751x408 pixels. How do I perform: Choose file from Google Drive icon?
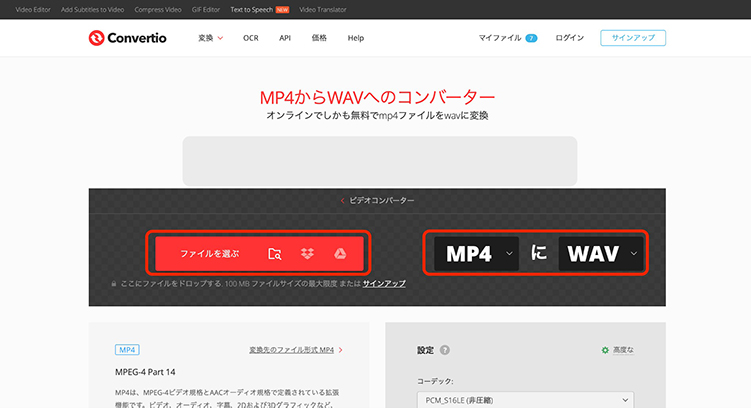pos(340,254)
